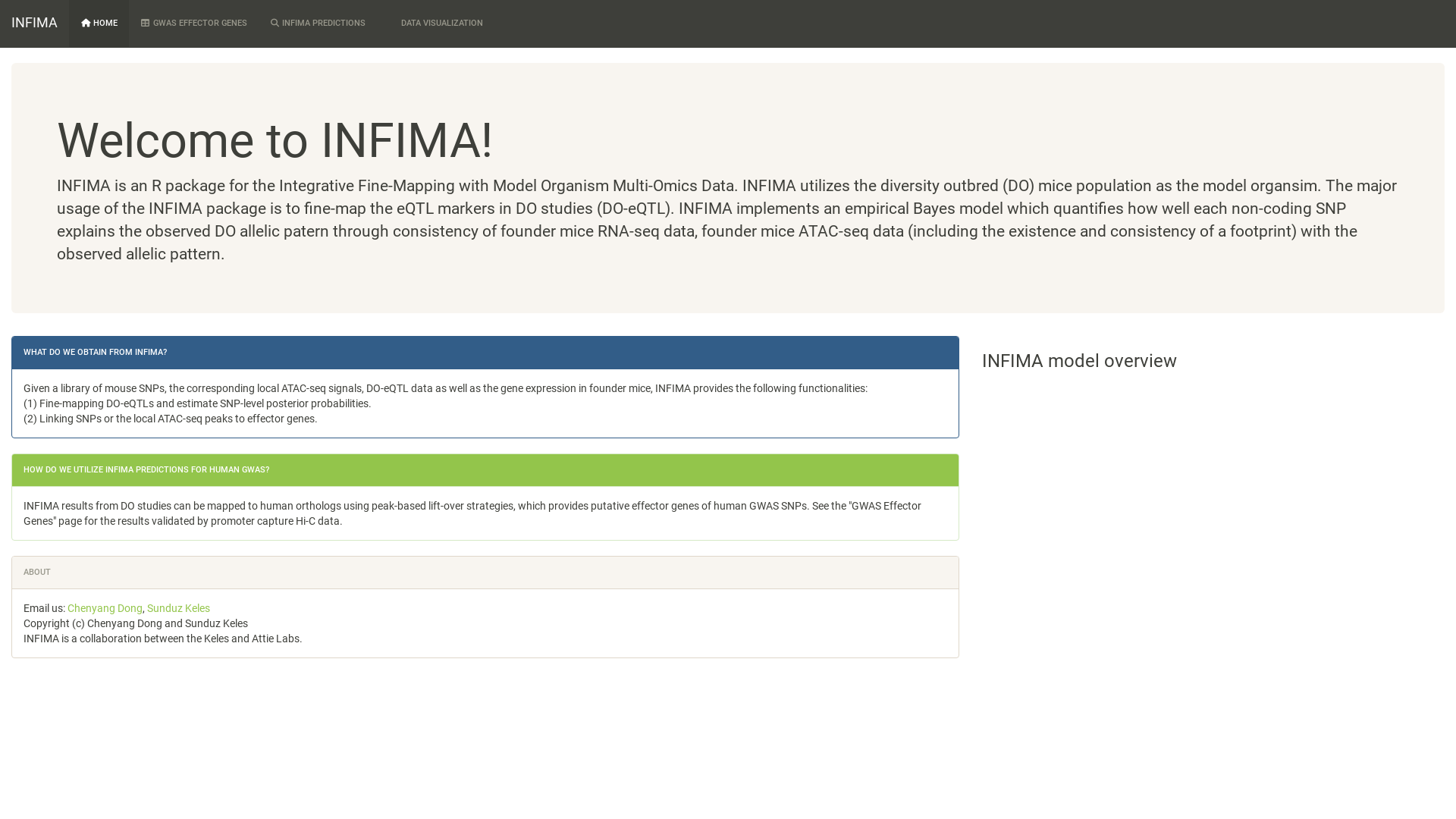
Task: Click 'INFIMA is a collaboration between' line
Action: coord(163,639)
